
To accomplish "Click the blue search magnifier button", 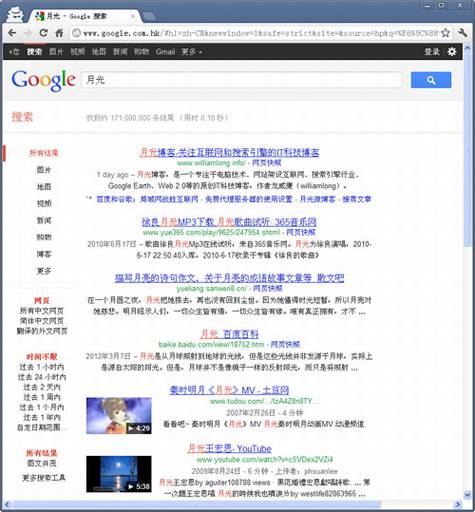I will [x=431, y=80].
